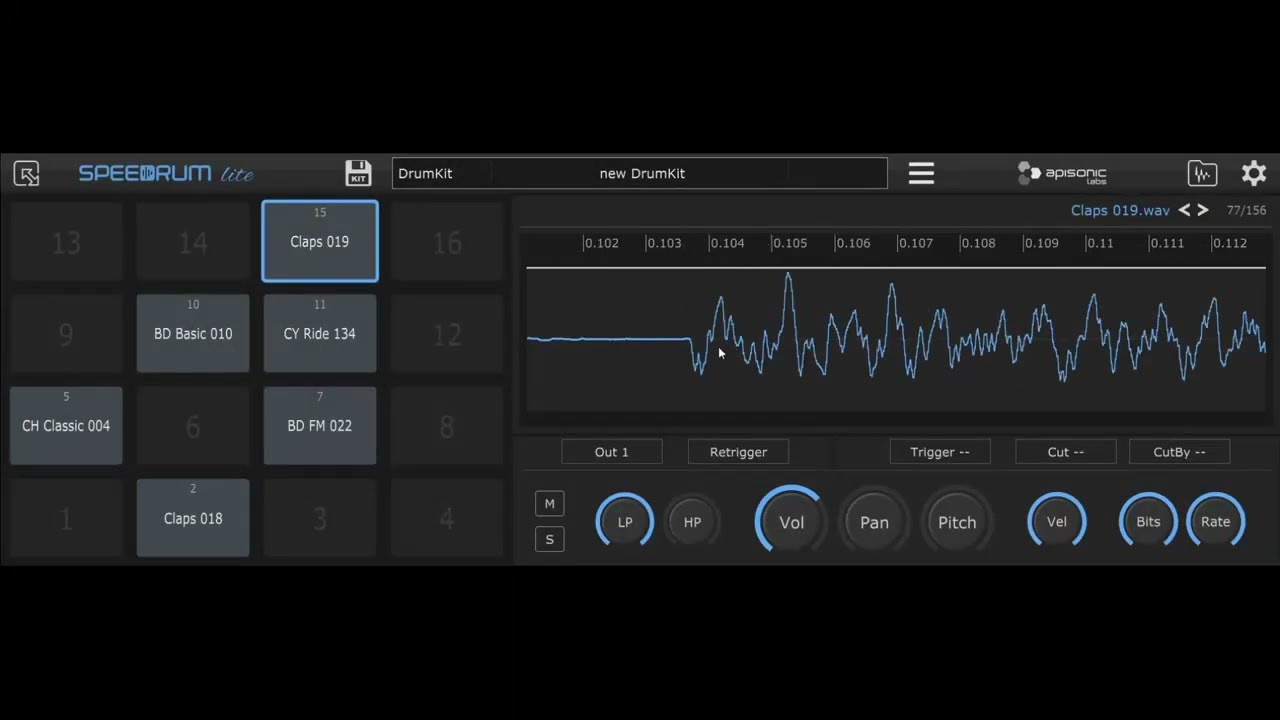Select the BD FM 022 pad
The width and height of the screenshot is (1280, 720).
click(x=320, y=426)
